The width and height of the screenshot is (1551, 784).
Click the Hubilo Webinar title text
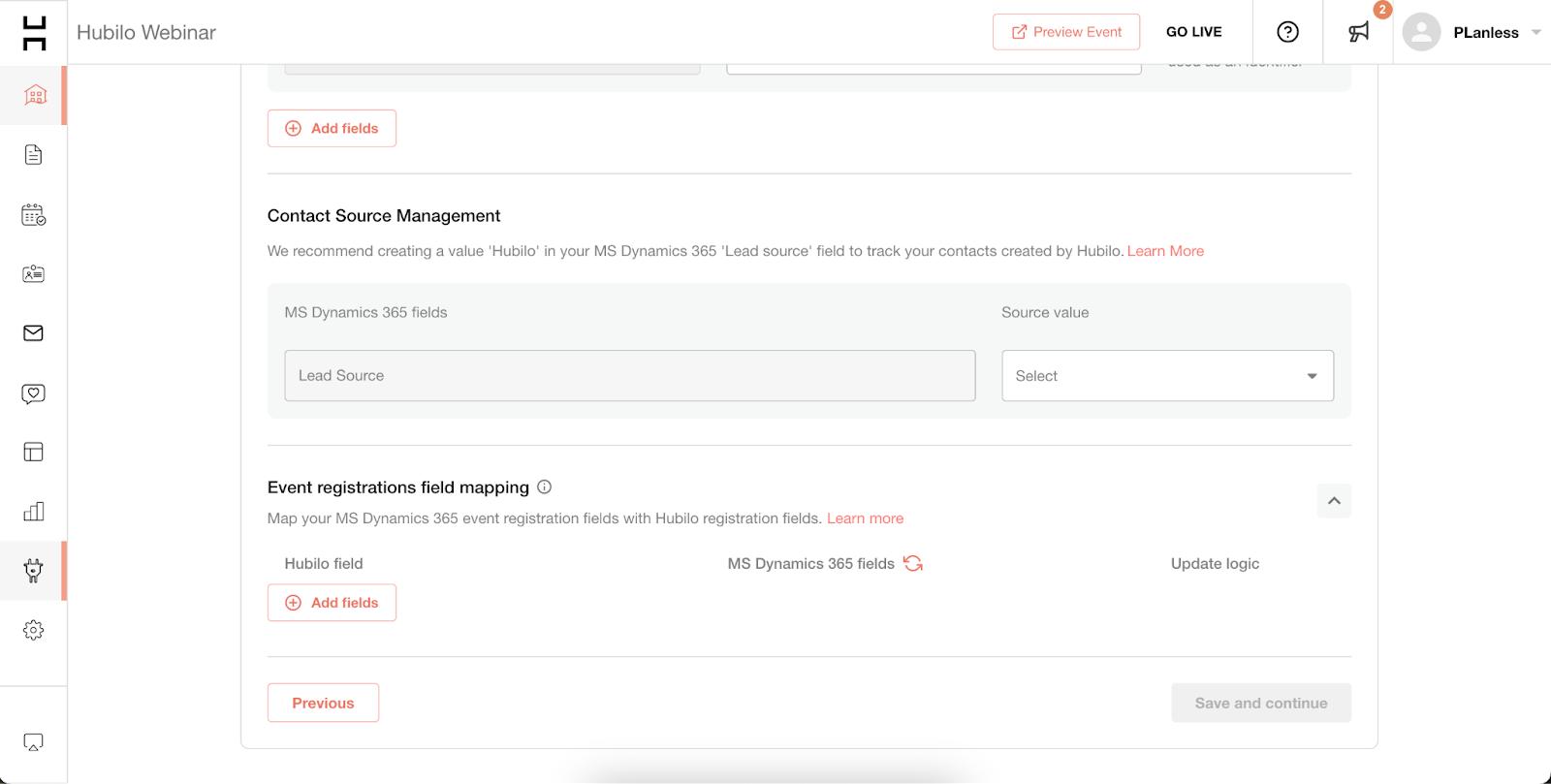[146, 32]
